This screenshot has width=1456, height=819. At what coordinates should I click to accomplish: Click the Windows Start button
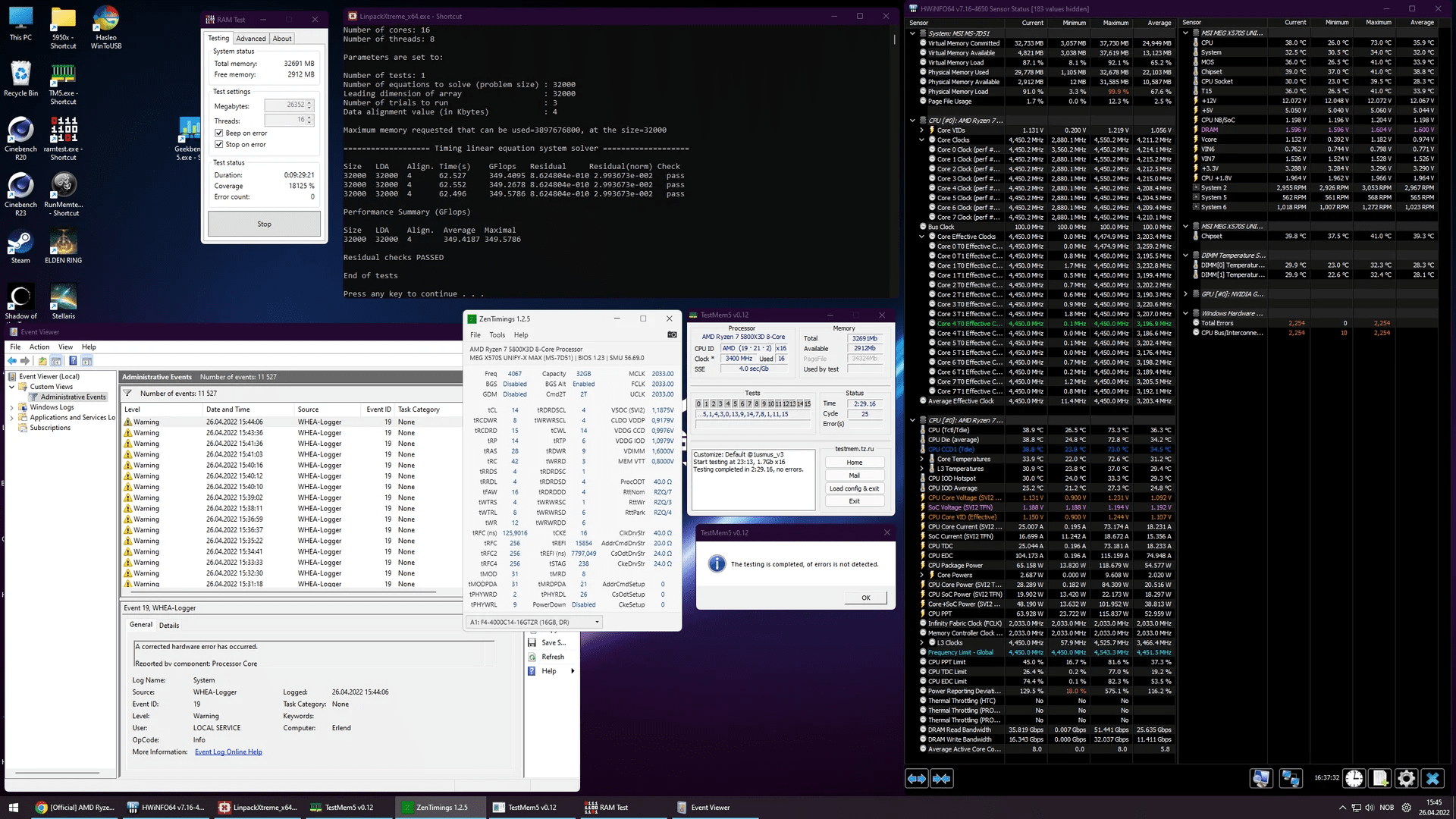pos(13,808)
